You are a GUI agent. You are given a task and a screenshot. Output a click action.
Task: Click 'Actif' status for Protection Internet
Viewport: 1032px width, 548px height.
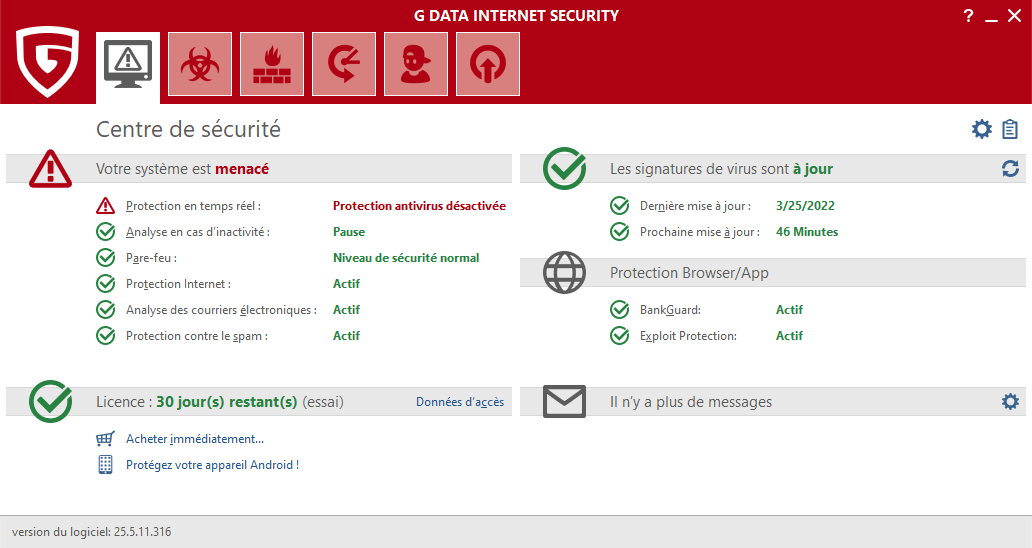click(x=346, y=284)
